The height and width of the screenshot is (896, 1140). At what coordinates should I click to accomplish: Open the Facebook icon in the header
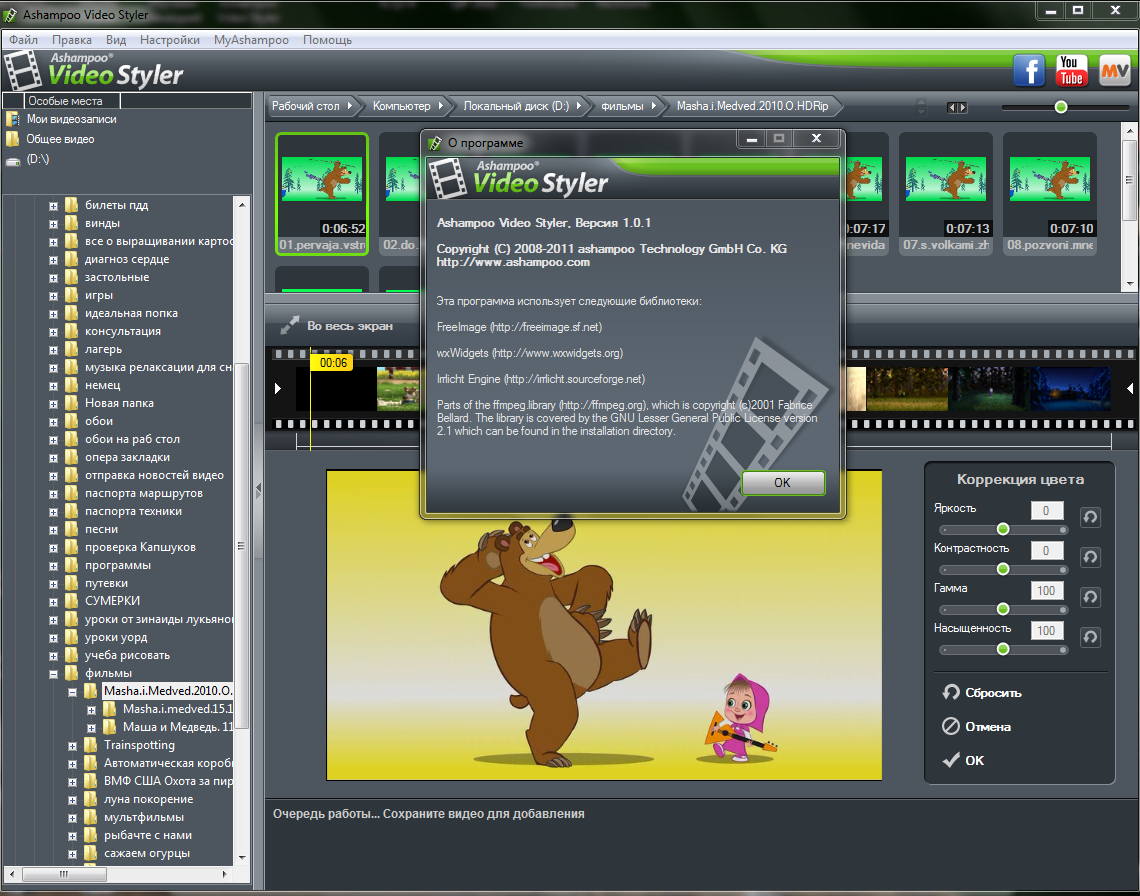[x=1029, y=71]
